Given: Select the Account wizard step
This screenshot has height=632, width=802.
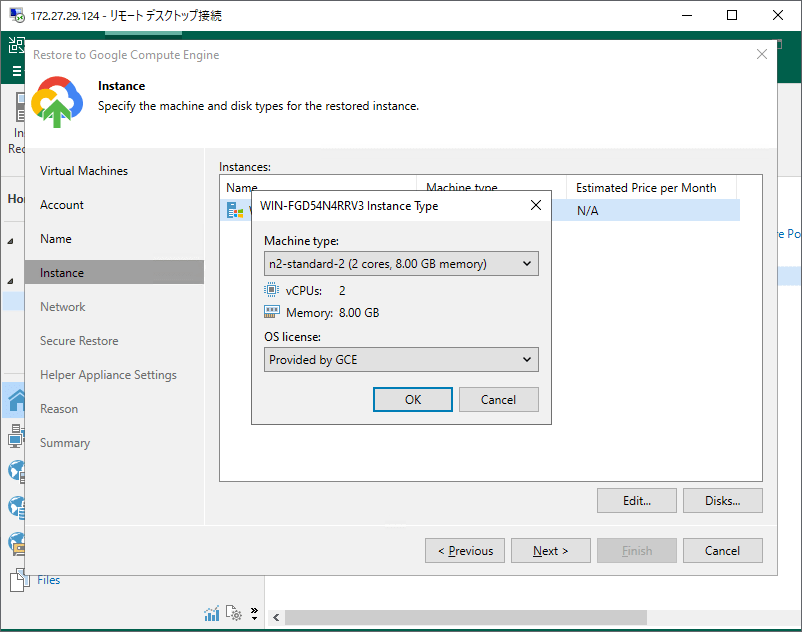Looking at the screenshot, I should [x=62, y=205].
